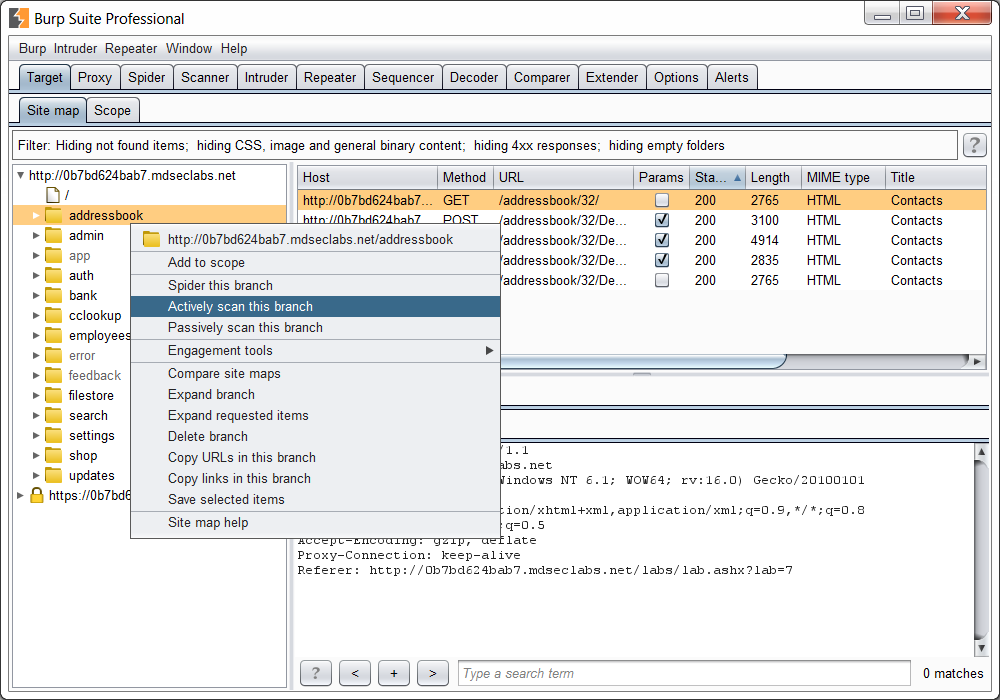Click the help "?" button beside the search bar

(315, 673)
